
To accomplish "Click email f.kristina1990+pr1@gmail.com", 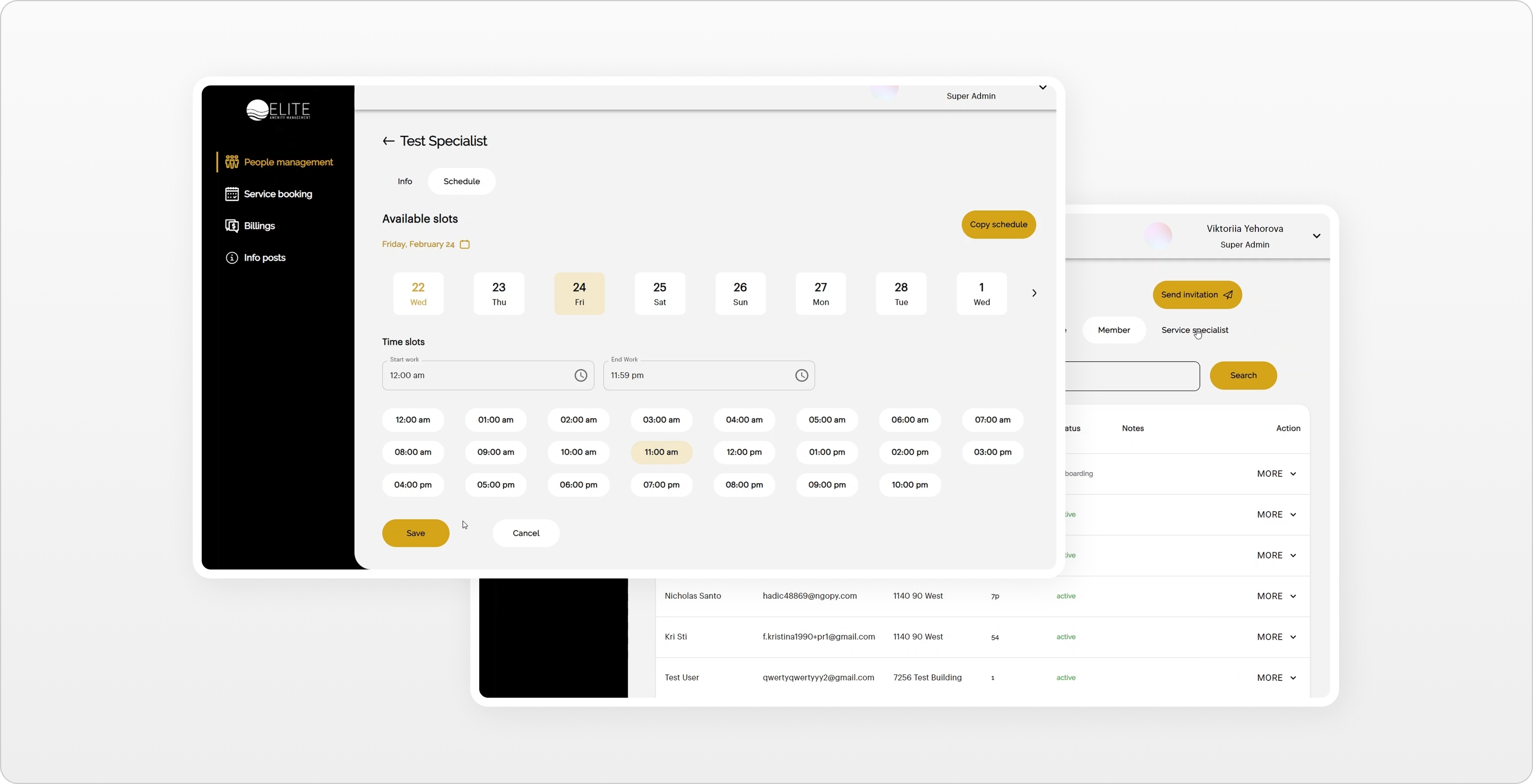I will [818, 637].
